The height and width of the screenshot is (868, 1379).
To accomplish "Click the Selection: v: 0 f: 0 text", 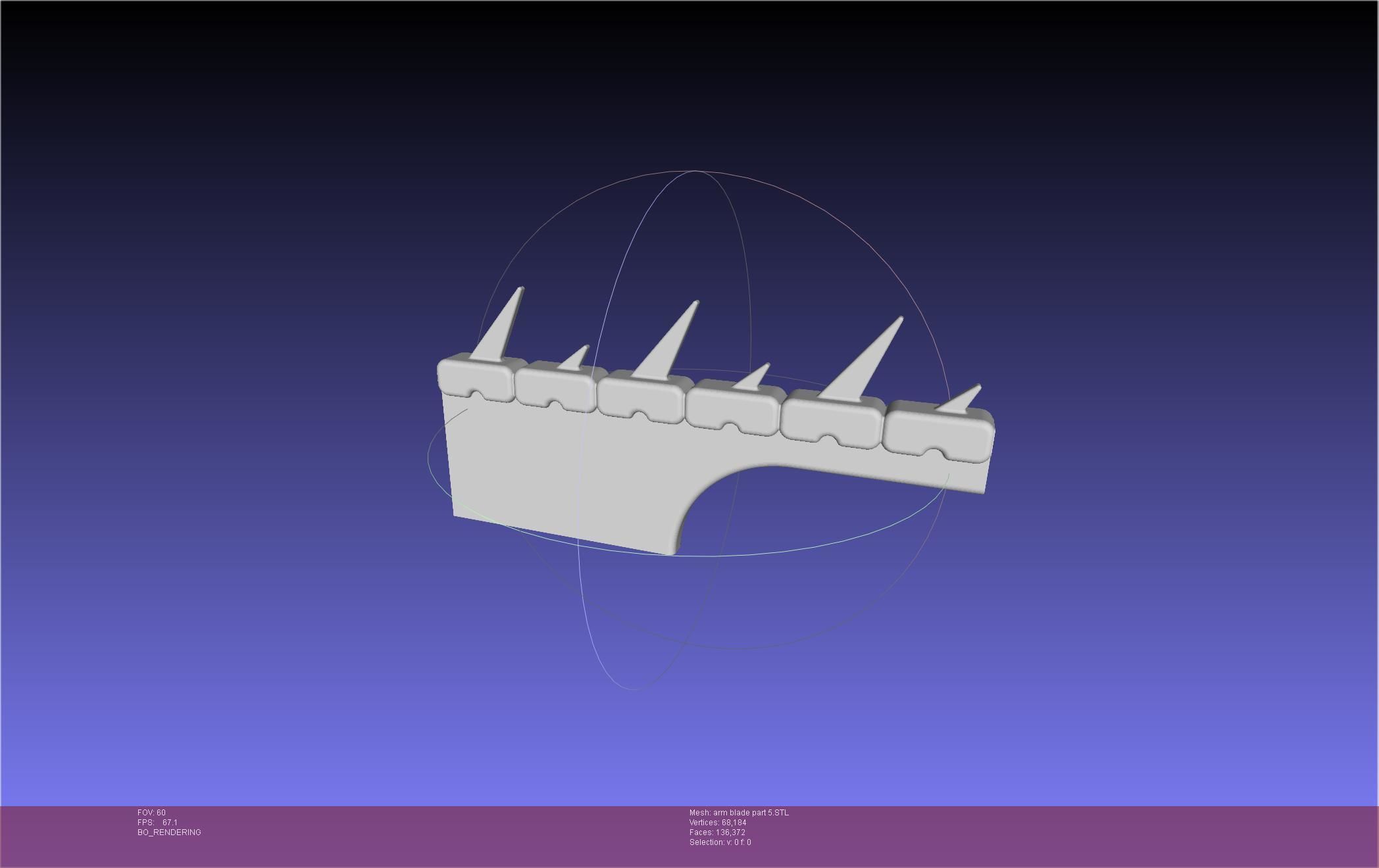I will pyautogui.click(x=720, y=842).
